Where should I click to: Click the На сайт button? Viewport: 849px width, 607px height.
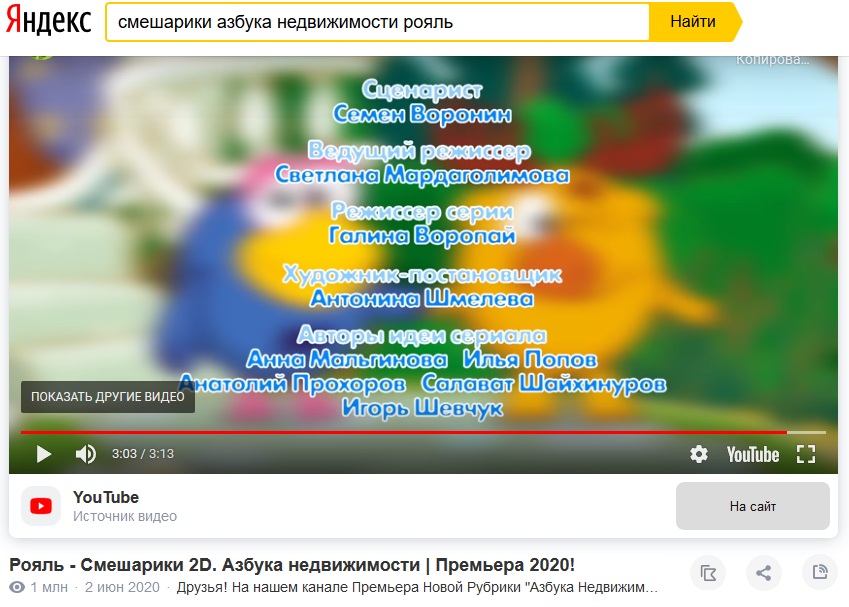coord(753,506)
